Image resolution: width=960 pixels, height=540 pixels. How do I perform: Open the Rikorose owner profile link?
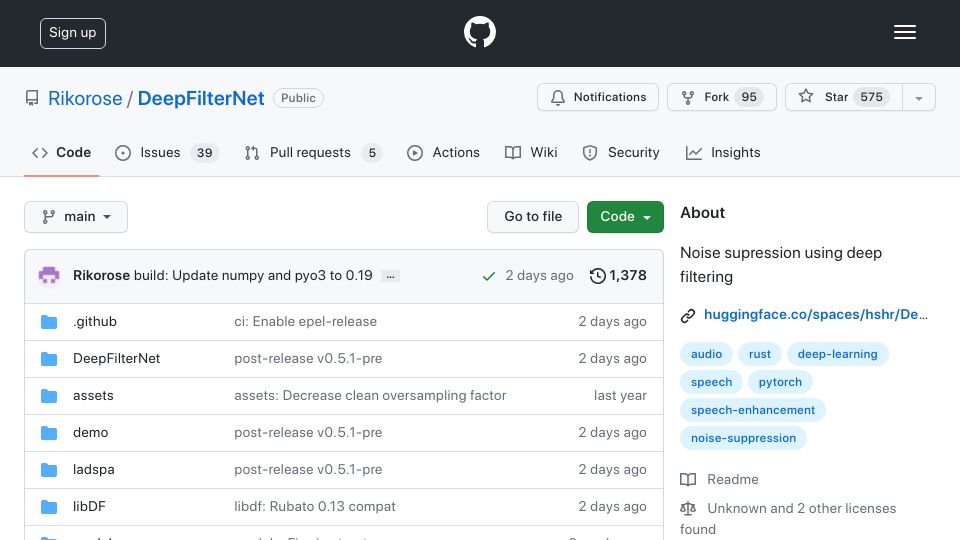click(x=85, y=98)
